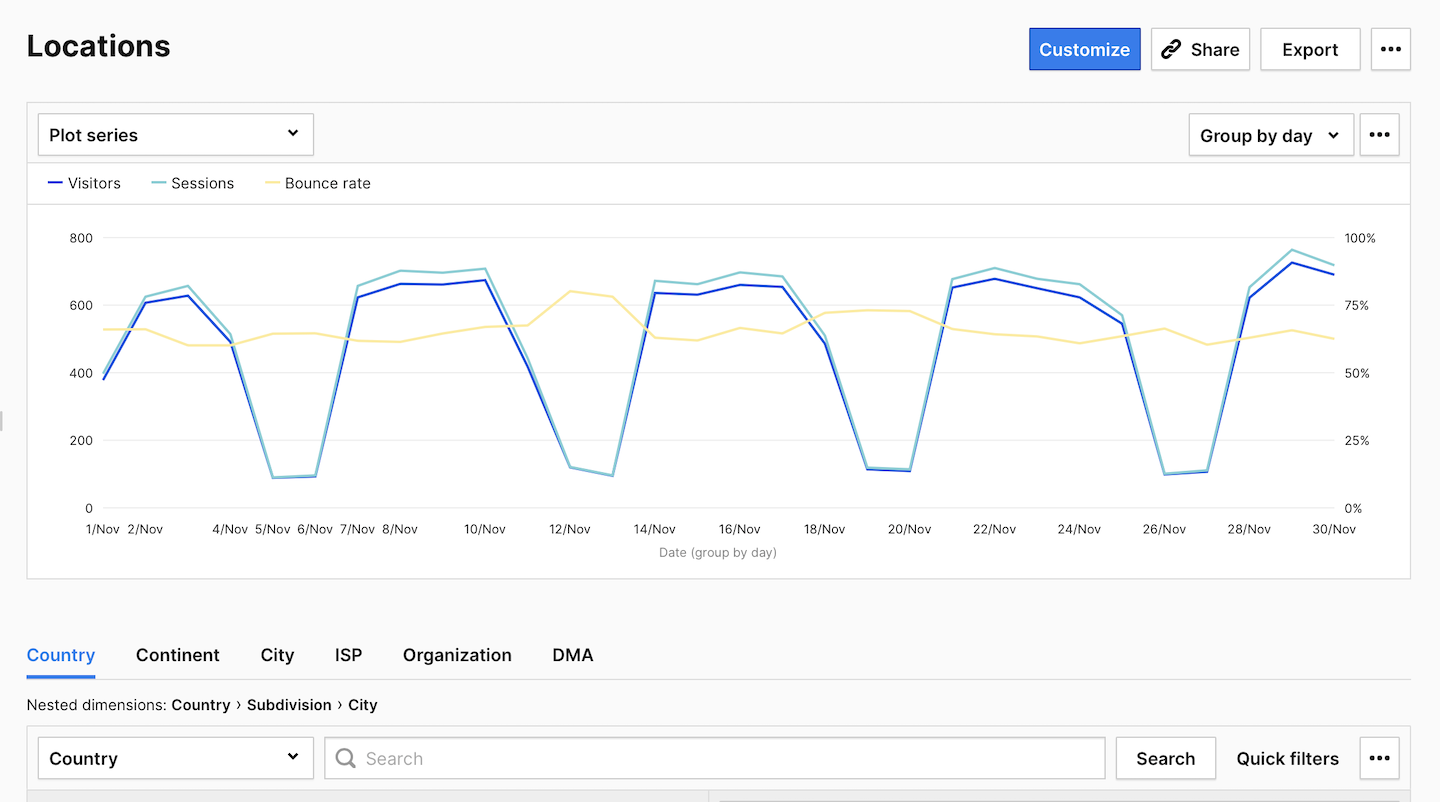
Task: Switch to the ISP tab
Action: [348, 655]
